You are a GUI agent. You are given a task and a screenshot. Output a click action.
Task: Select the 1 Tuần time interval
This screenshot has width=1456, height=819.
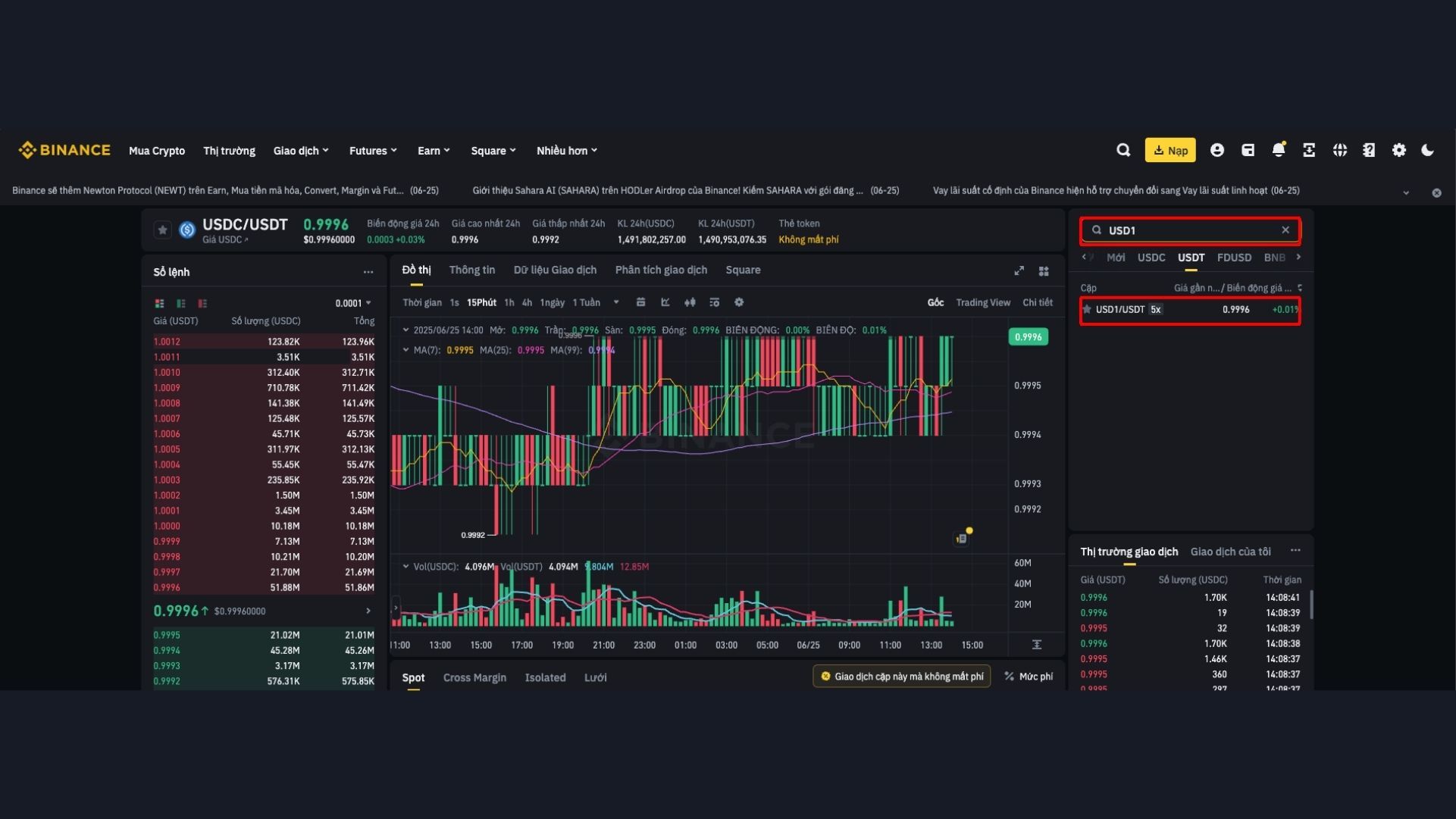tap(586, 302)
